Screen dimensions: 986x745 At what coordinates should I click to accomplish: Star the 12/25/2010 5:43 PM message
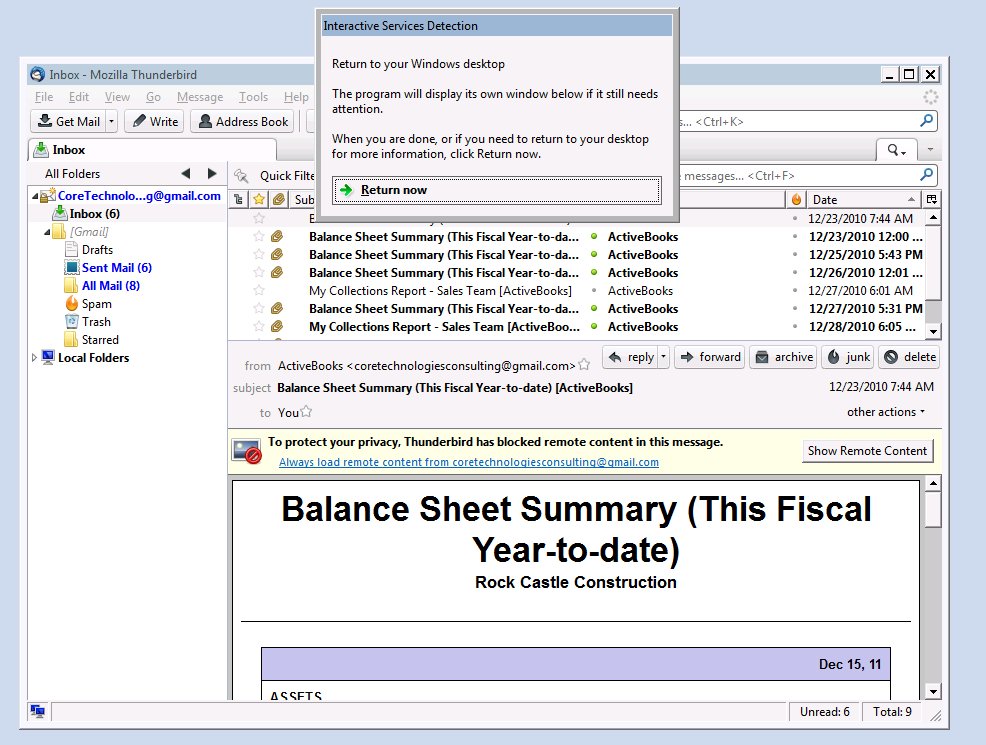click(259, 255)
